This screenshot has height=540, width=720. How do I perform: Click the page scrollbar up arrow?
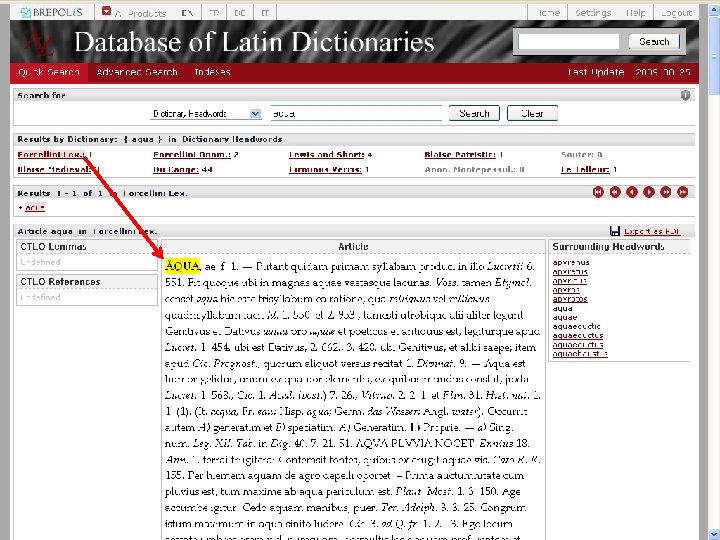click(714, 10)
